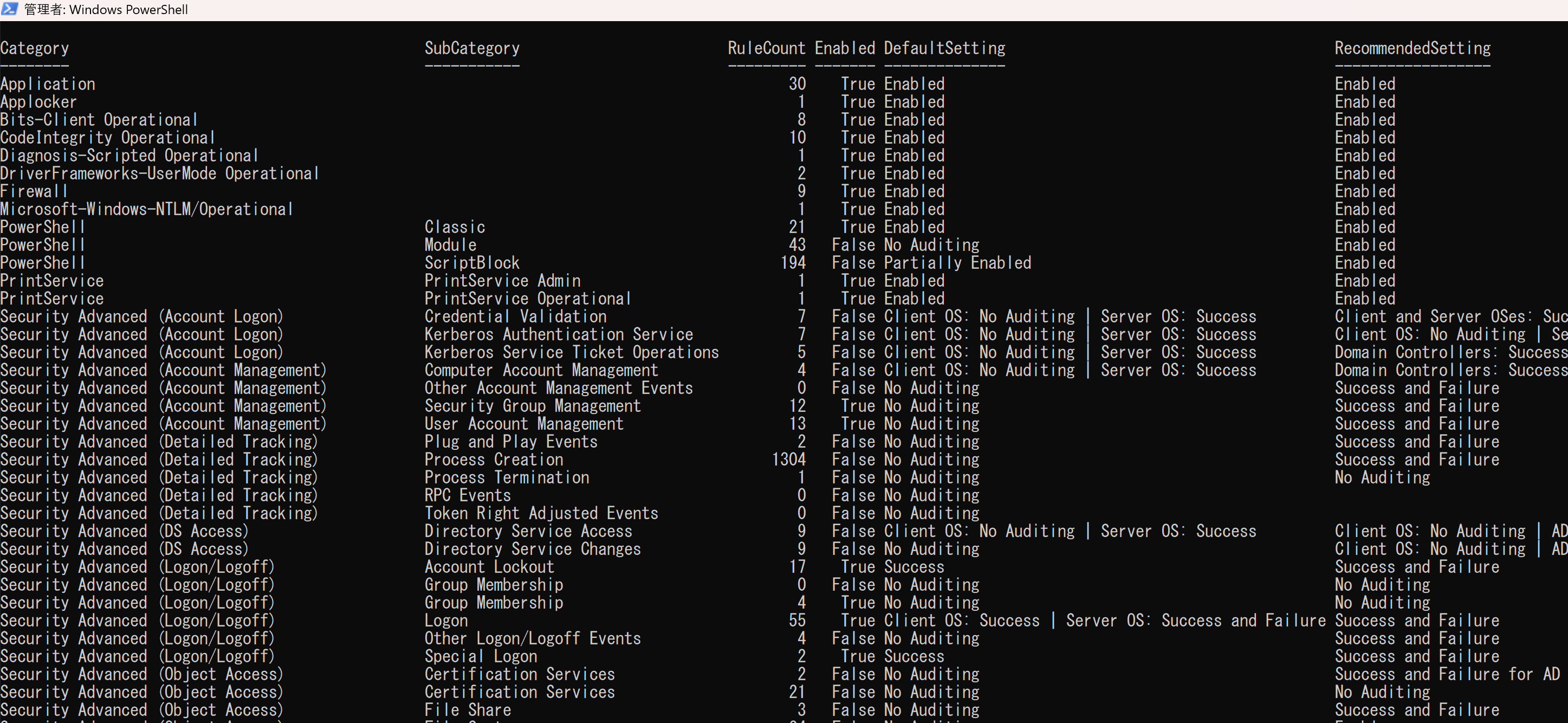The image size is (1568, 723).
Task: Click the Category column header
Action: click(x=35, y=48)
